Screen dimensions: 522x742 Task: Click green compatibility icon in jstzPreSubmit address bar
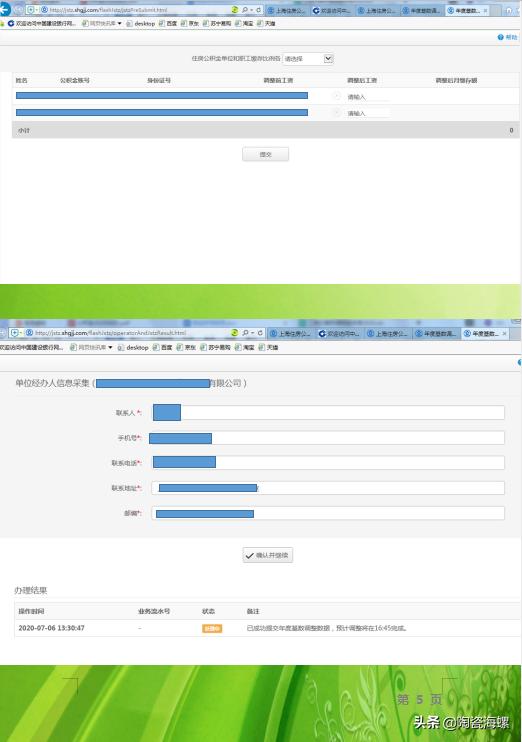coord(235,9)
